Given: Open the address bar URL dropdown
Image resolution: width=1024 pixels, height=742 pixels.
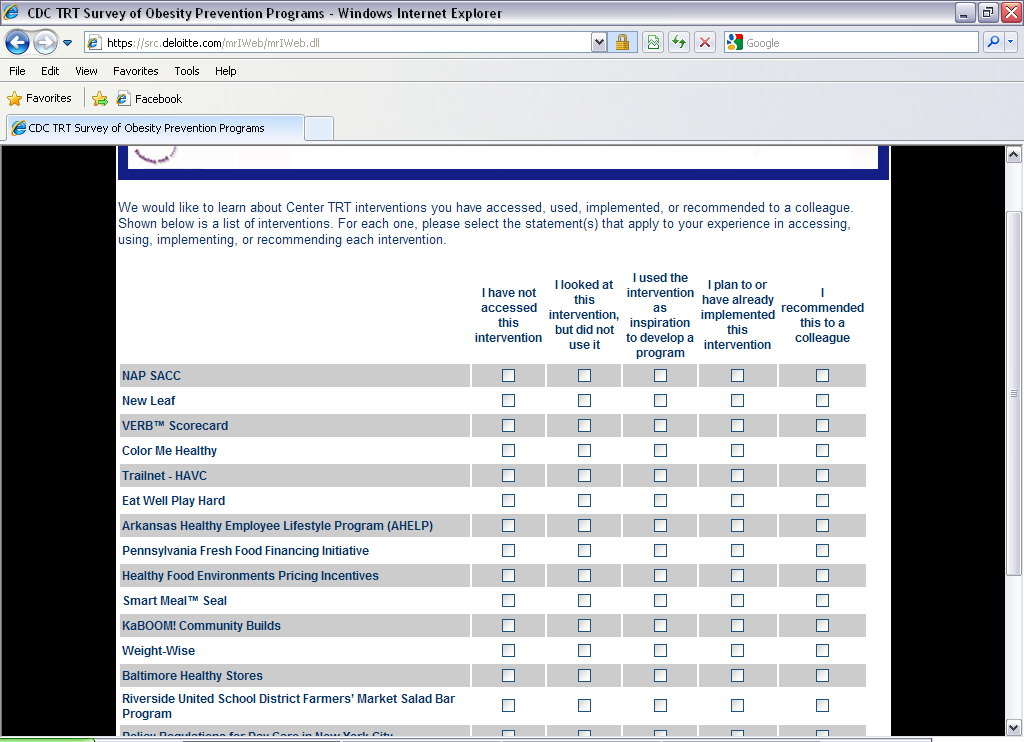Looking at the screenshot, I should (x=599, y=43).
